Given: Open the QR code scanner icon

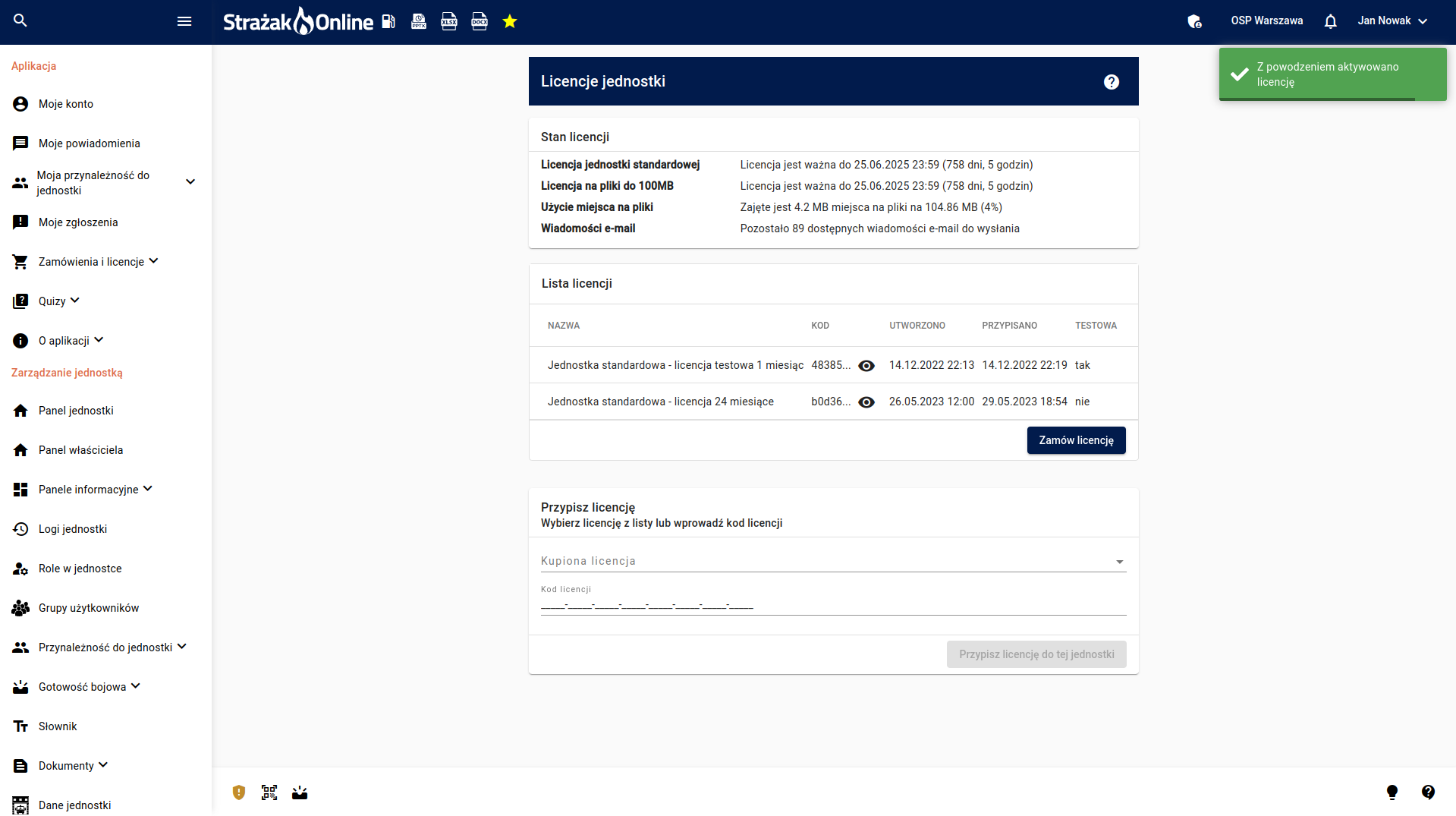Looking at the screenshot, I should point(269,792).
